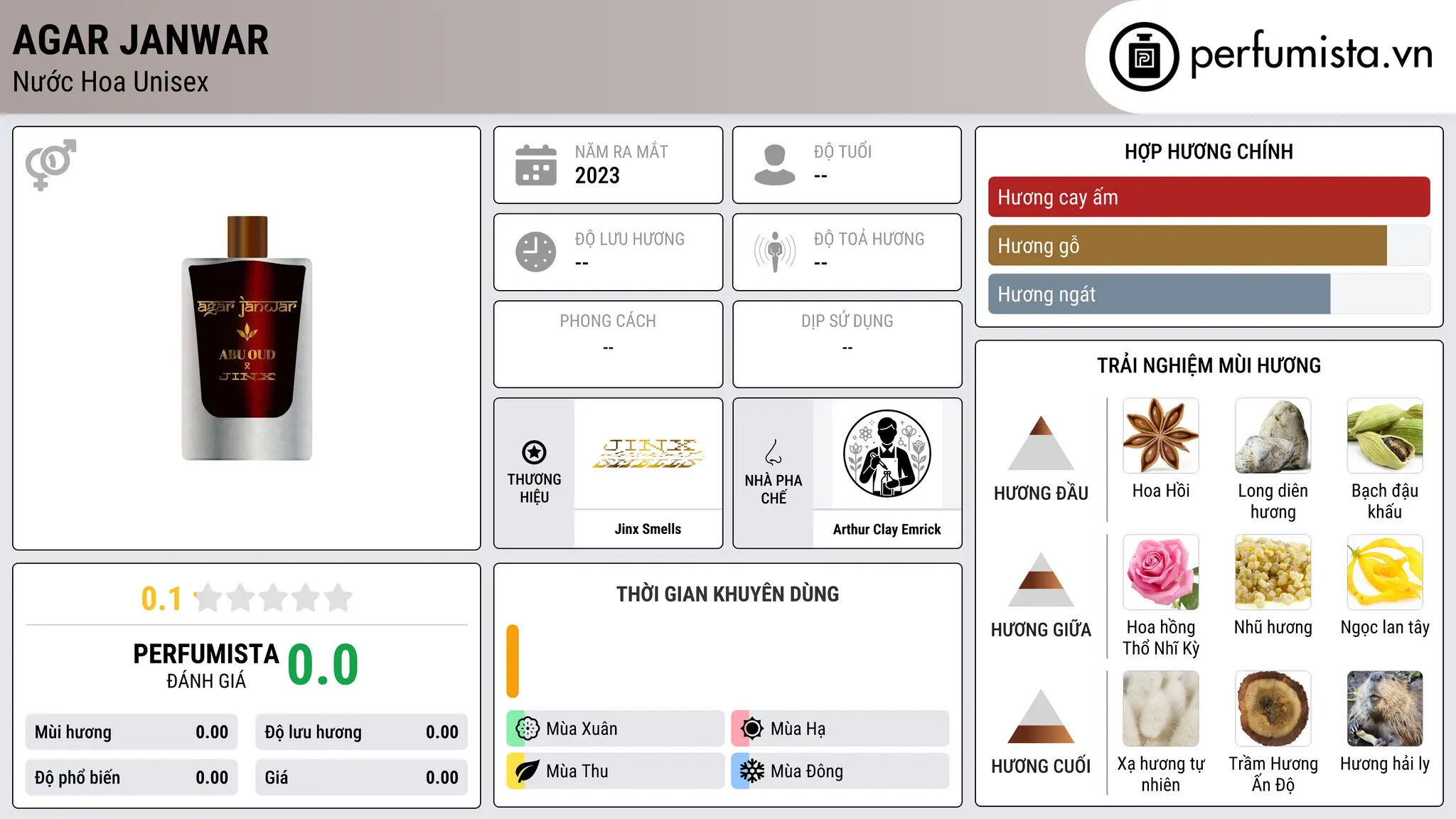
Task: Click the Hương đầu label
Action: 1041,493
